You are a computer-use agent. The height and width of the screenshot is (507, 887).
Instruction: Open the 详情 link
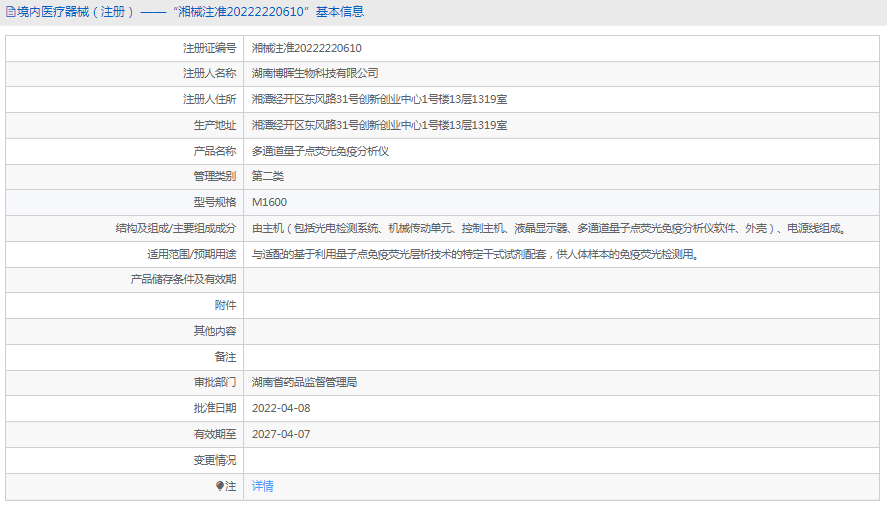click(x=262, y=486)
